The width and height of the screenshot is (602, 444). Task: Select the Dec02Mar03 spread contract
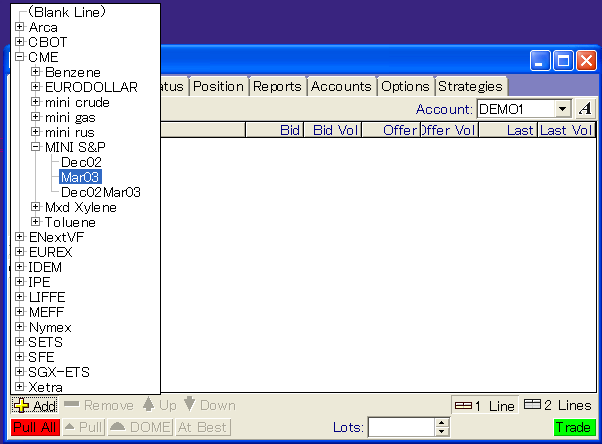point(101,192)
